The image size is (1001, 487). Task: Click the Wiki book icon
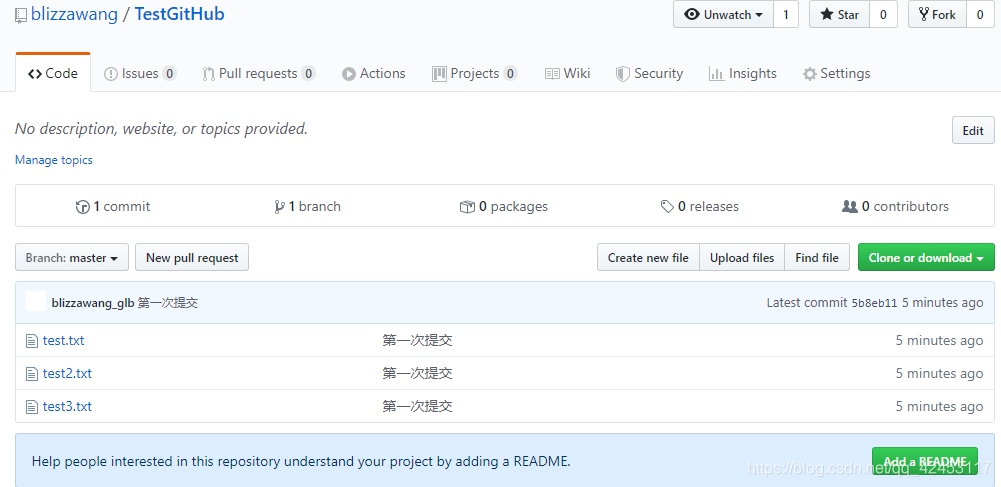[552, 74]
